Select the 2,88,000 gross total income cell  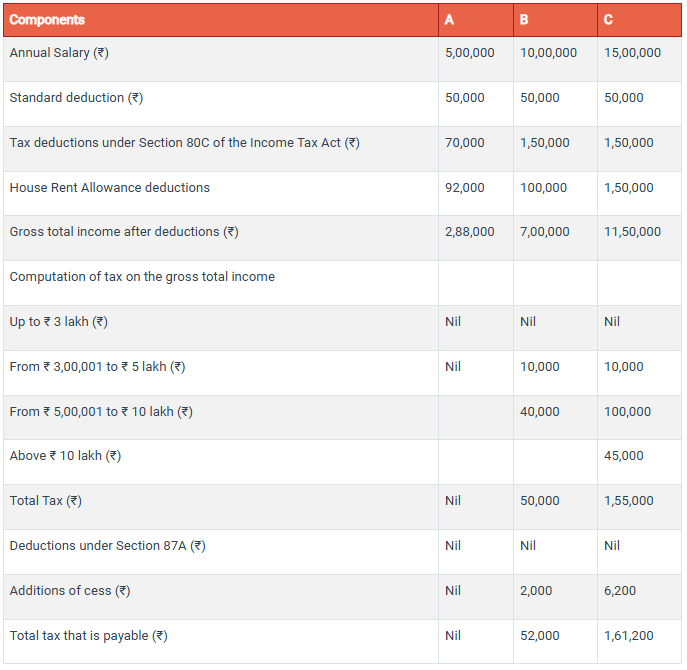469,232
